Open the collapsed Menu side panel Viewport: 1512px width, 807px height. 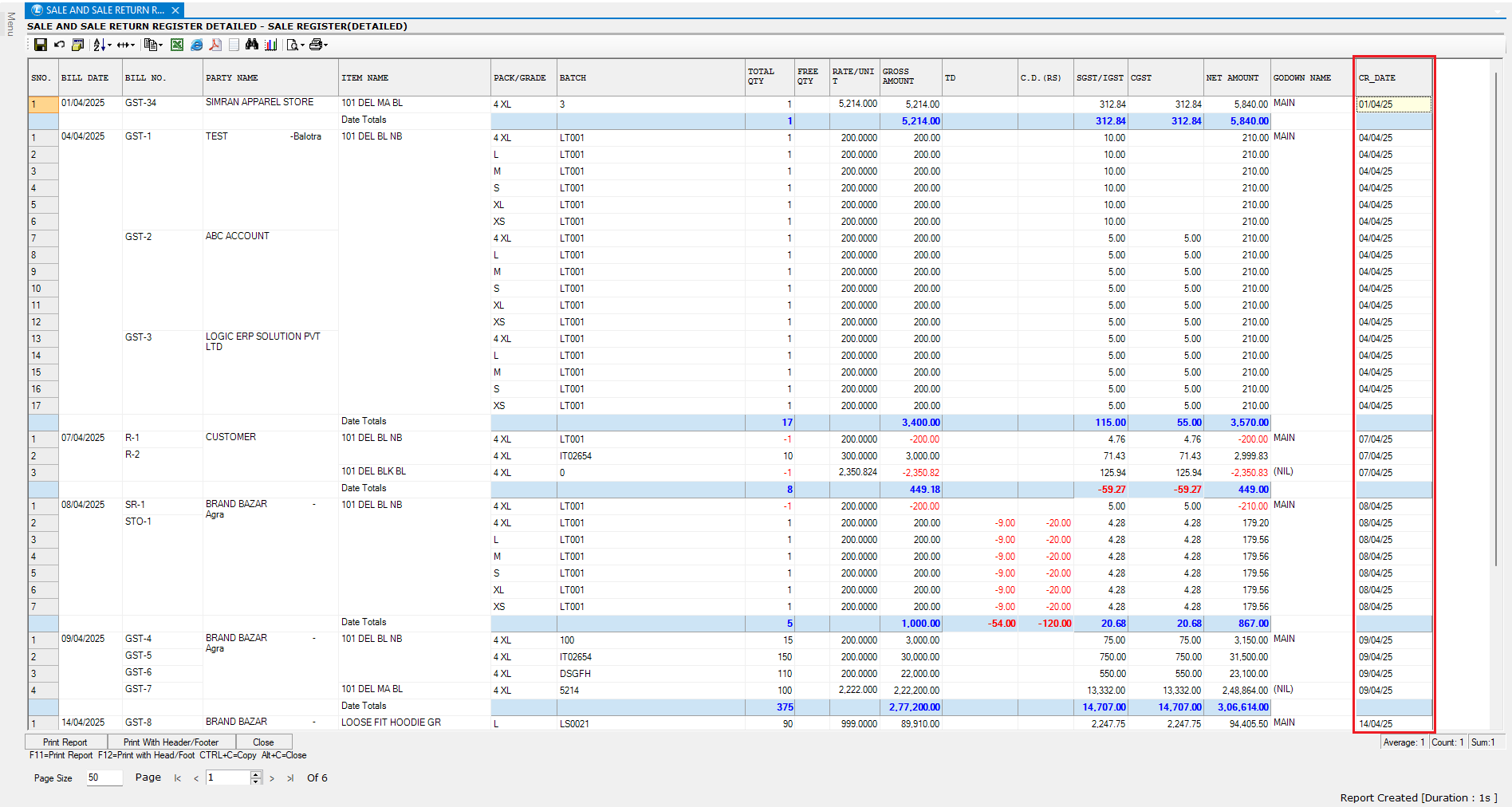click(10, 24)
